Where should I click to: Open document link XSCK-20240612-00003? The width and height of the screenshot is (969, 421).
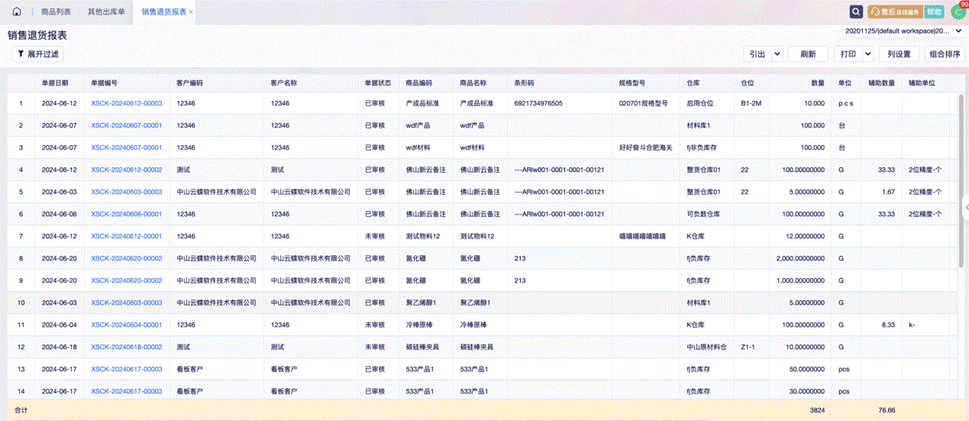[126, 103]
